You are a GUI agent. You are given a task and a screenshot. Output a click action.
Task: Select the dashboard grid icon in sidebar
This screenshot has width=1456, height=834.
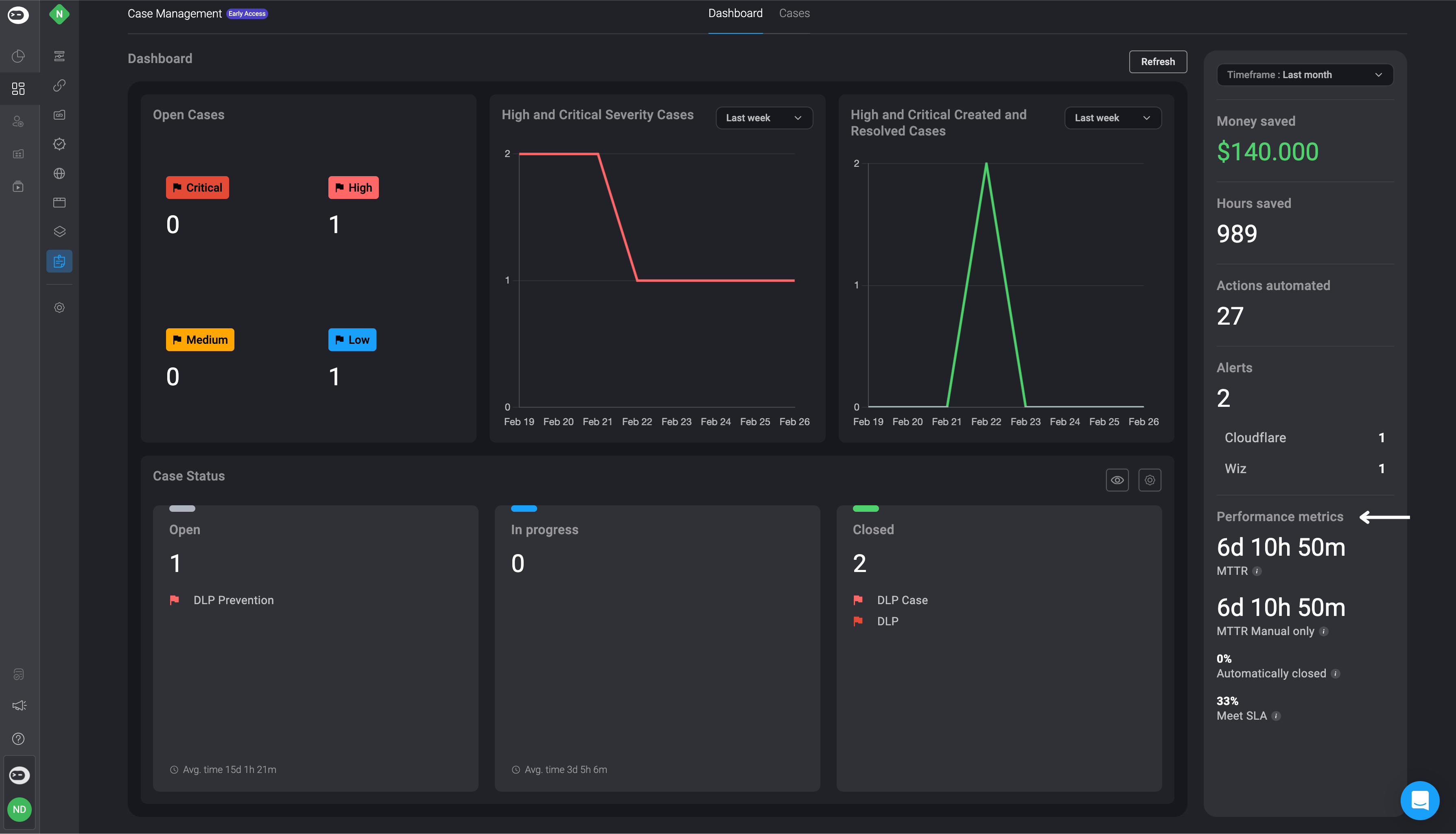click(18, 88)
